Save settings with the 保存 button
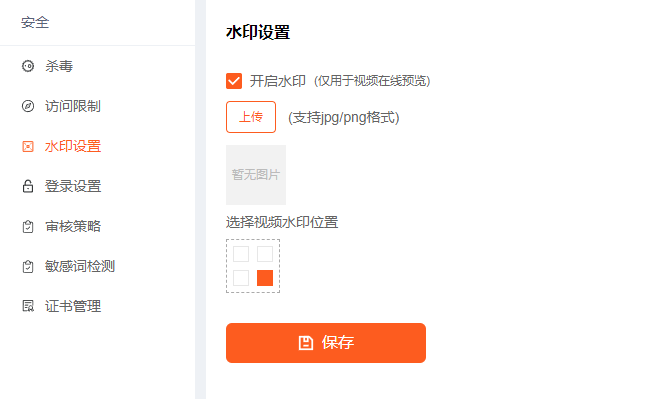This screenshot has width=646, height=399. (326, 343)
